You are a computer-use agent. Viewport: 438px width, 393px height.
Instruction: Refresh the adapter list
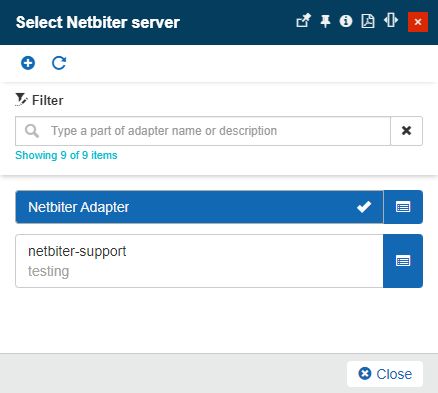coord(59,63)
